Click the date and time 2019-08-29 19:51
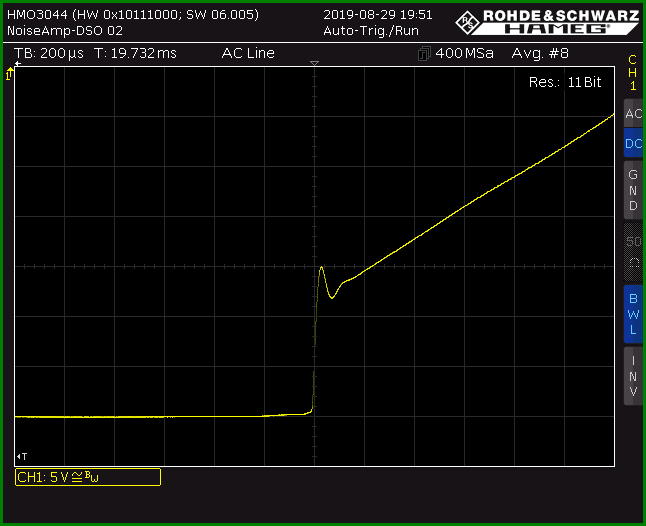The height and width of the screenshot is (526, 646). [x=378, y=15]
